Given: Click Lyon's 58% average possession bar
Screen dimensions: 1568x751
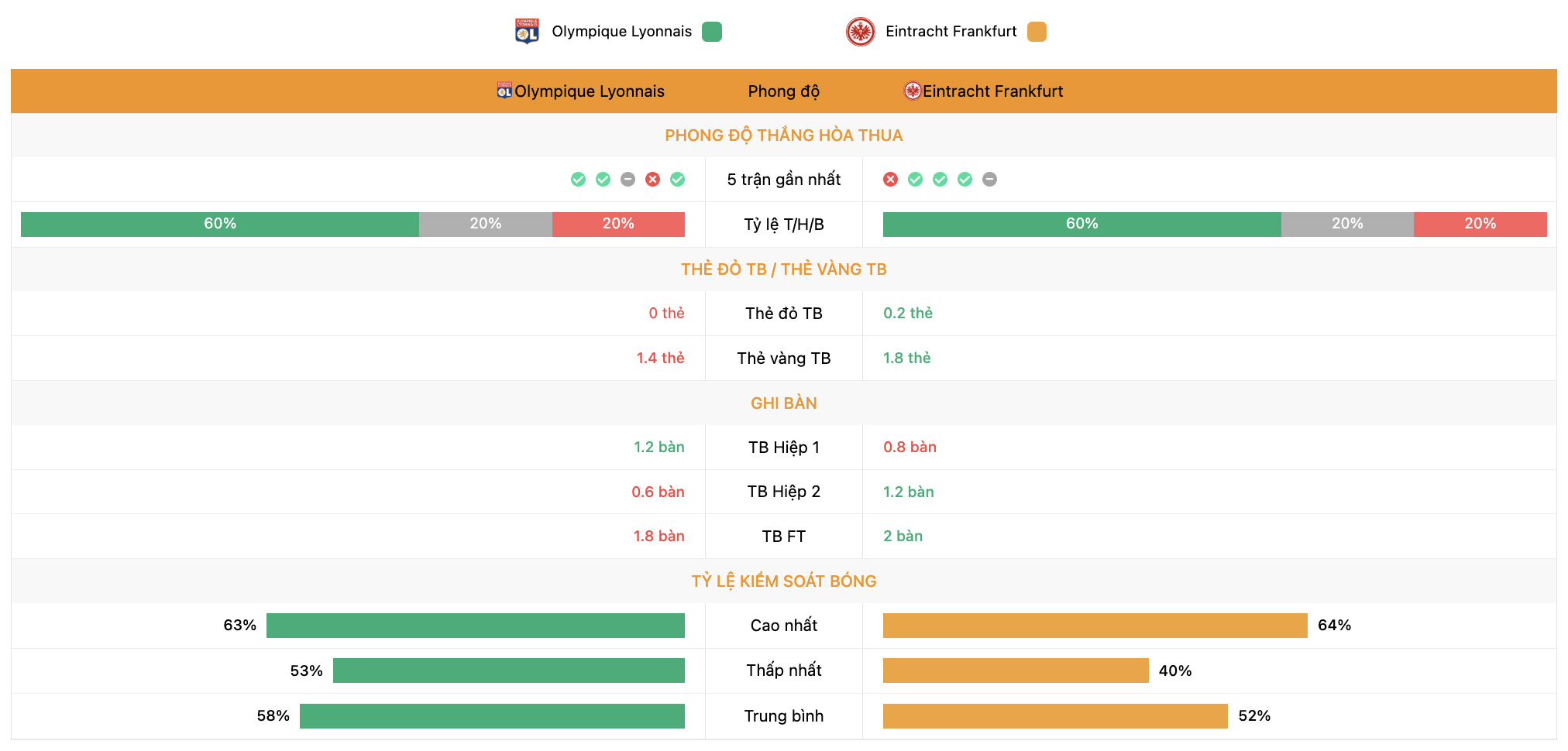Looking at the screenshot, I should [x=492, y=716].
